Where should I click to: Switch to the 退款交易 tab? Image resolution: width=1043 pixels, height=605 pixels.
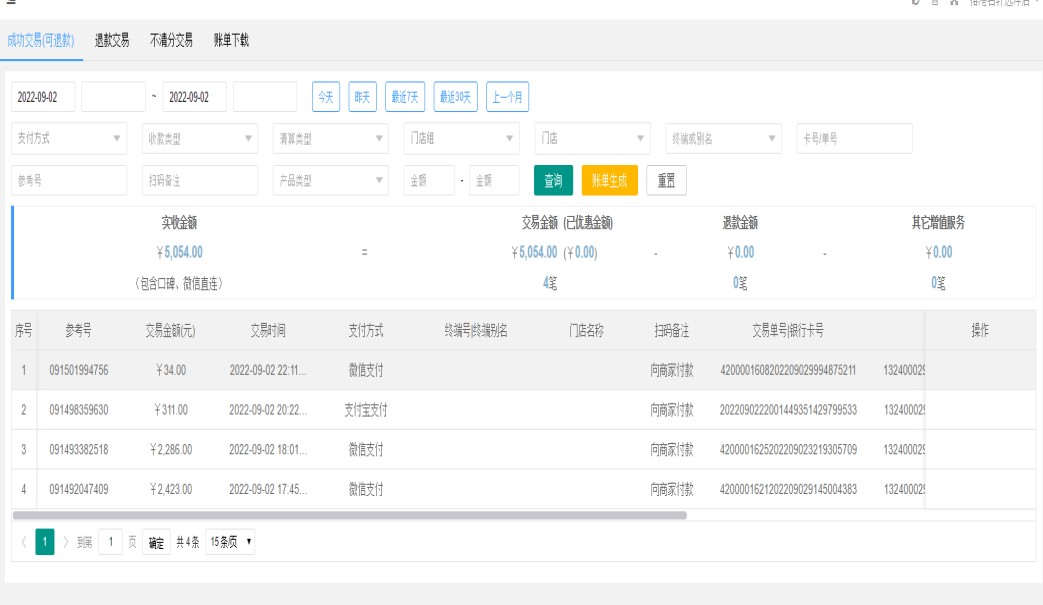[111, 40]
